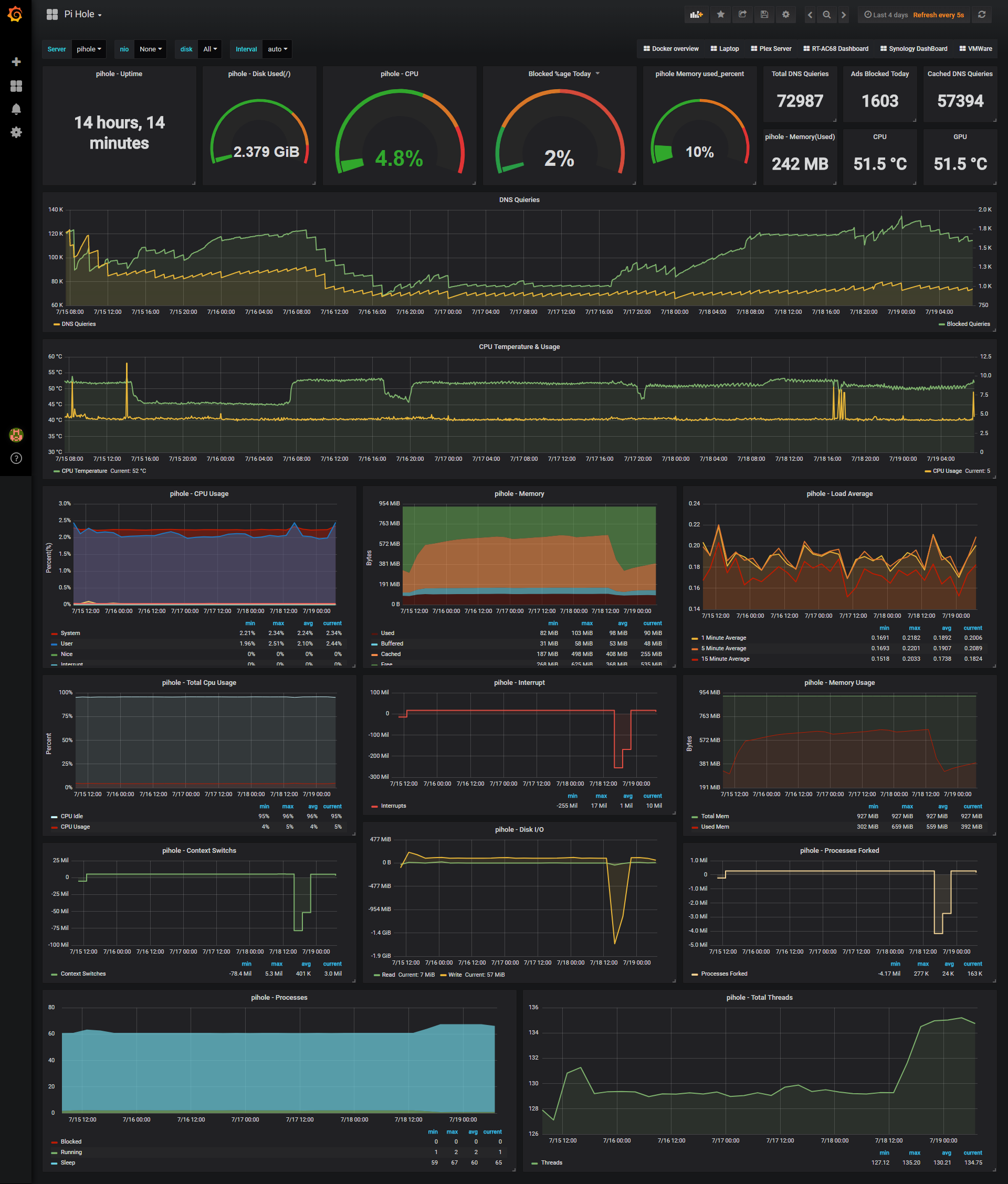The width and height of the screenshot is (1008, 1184).
Task: Click the Threads legend color swatch
Action: [535, 1163]
